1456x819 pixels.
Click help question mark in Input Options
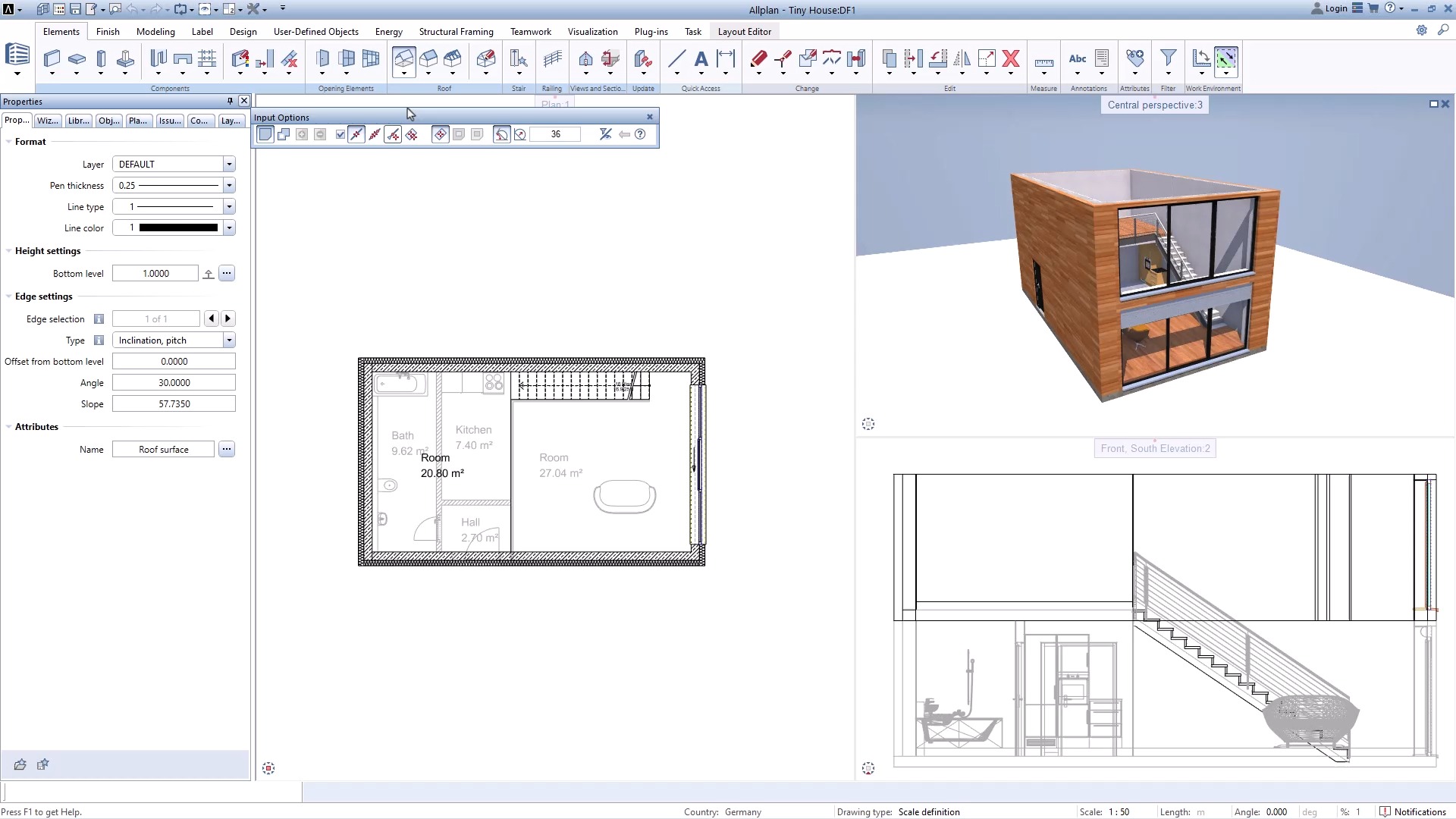point(640,134)
